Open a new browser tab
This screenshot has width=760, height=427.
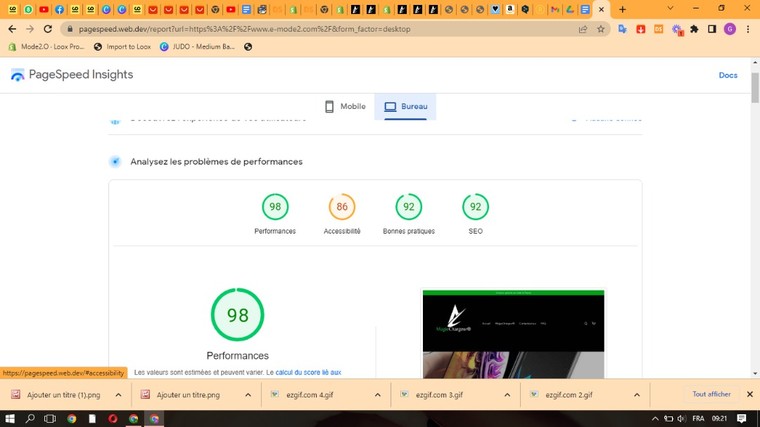(x=623, y=9)
